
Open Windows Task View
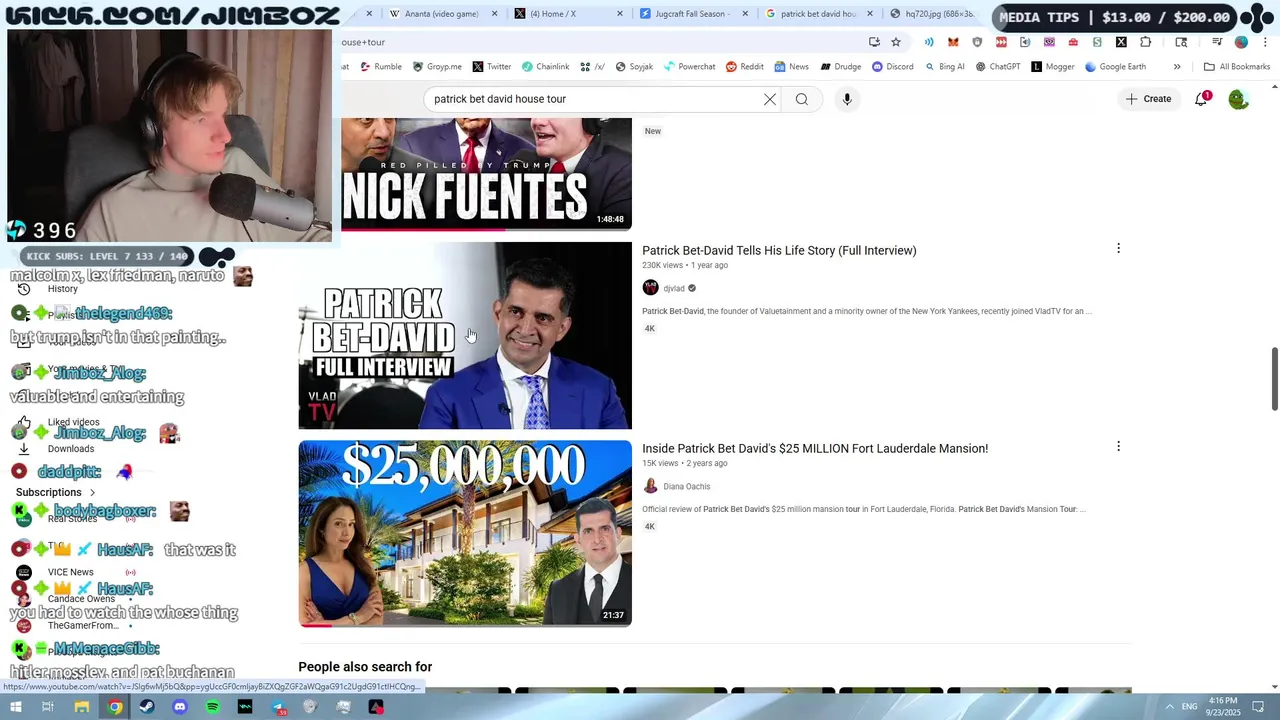(x=47, y=707)
